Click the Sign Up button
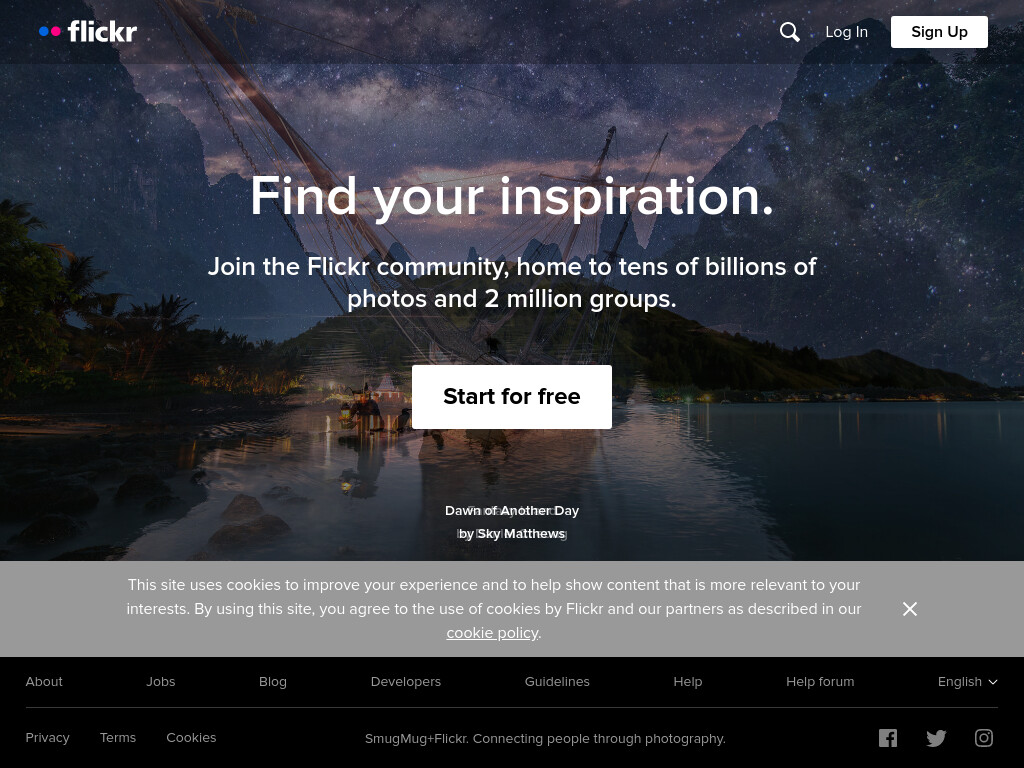The image size is (1024, 768). click(939, 32)
